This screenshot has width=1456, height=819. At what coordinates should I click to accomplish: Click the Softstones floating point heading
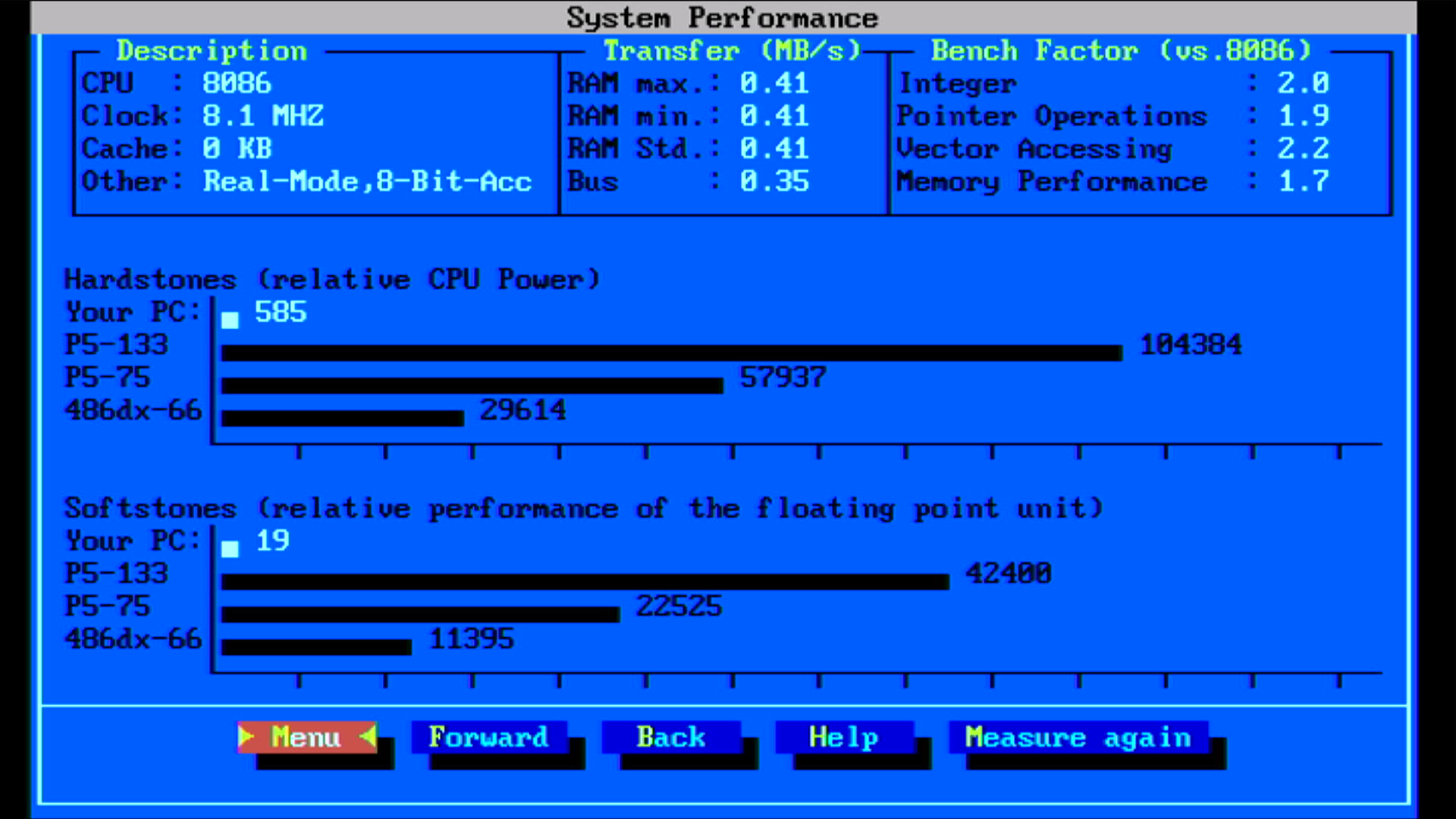tap(583, 508)
